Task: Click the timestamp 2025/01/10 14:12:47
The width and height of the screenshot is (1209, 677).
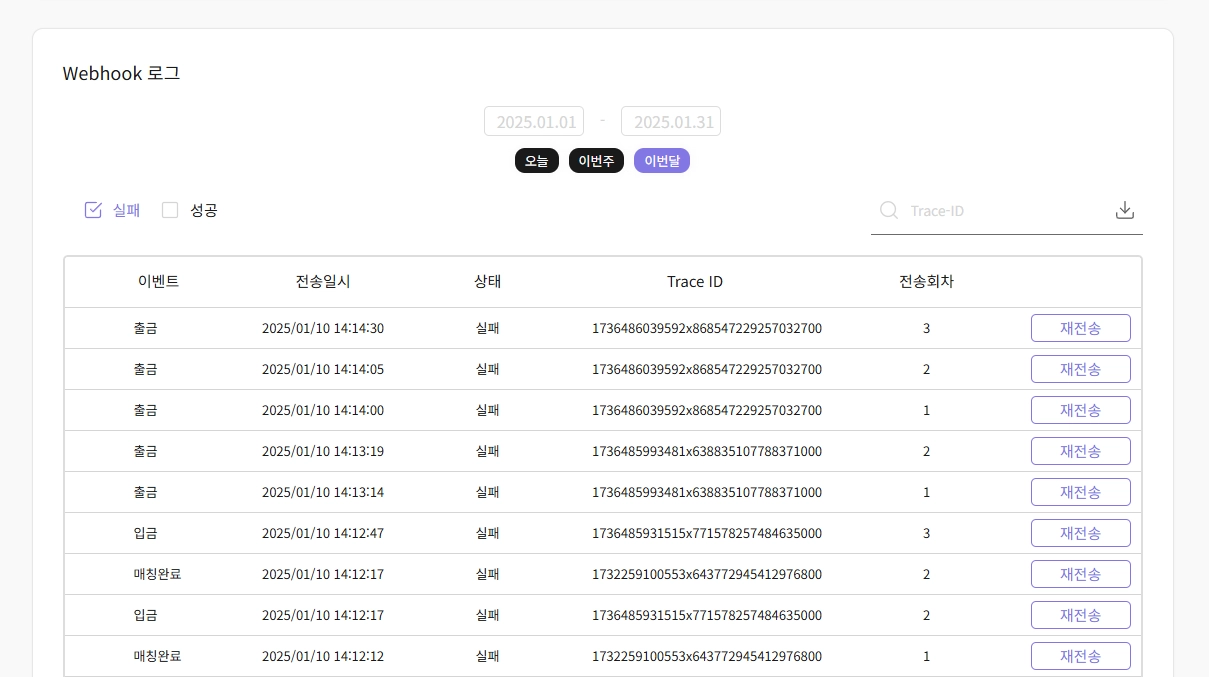Action: tap(323, 533)
